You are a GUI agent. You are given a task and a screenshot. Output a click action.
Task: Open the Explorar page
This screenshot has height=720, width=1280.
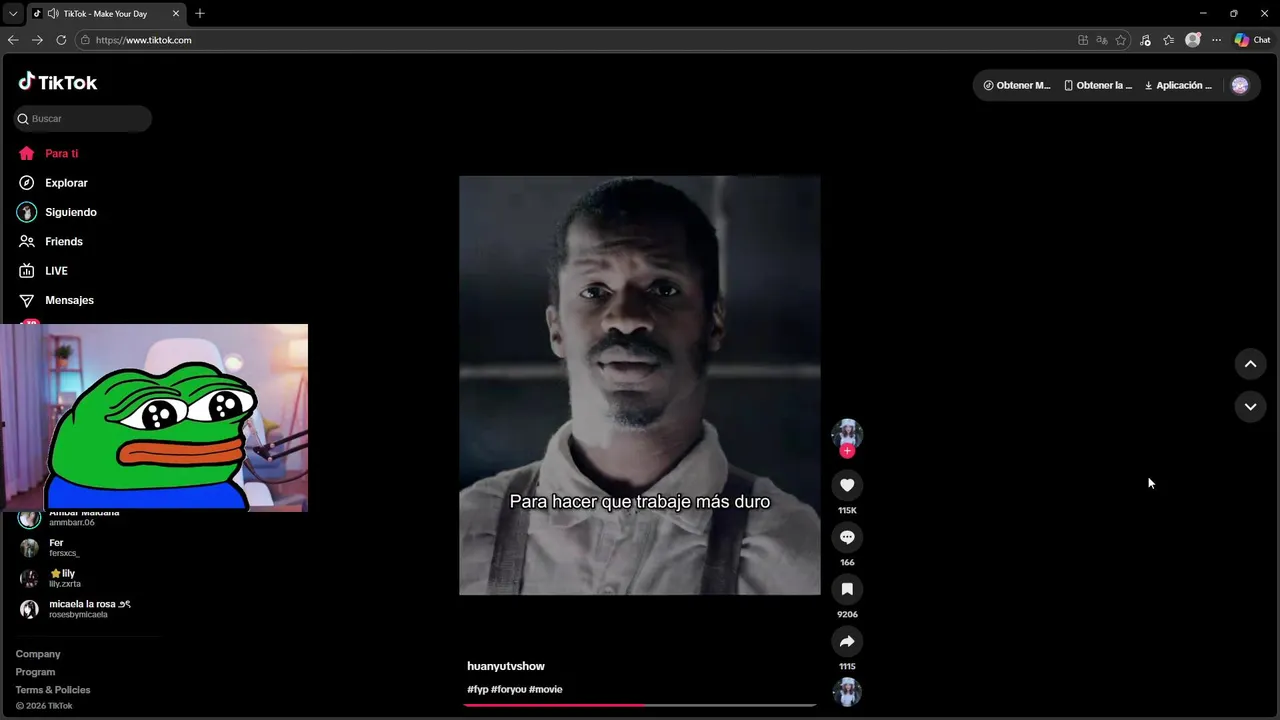pyautogui.click(x=53, y=183)
